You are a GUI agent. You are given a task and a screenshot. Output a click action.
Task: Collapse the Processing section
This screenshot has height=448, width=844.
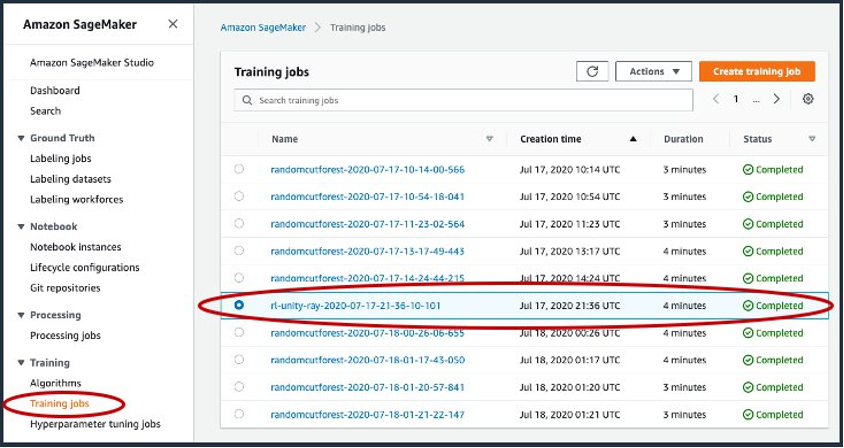click(x=21, y=315)
